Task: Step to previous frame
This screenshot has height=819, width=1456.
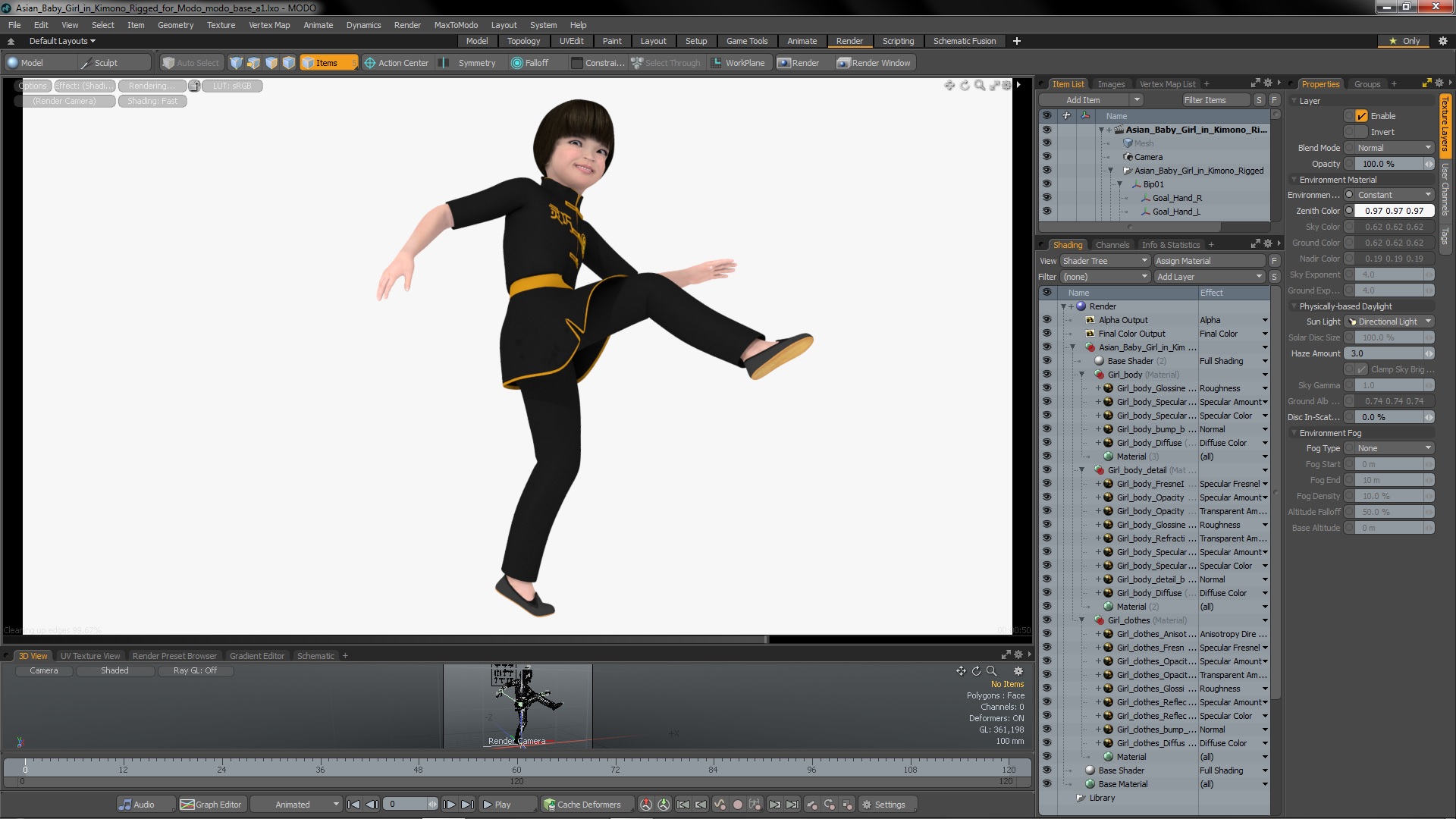Action: coord(372,805)
